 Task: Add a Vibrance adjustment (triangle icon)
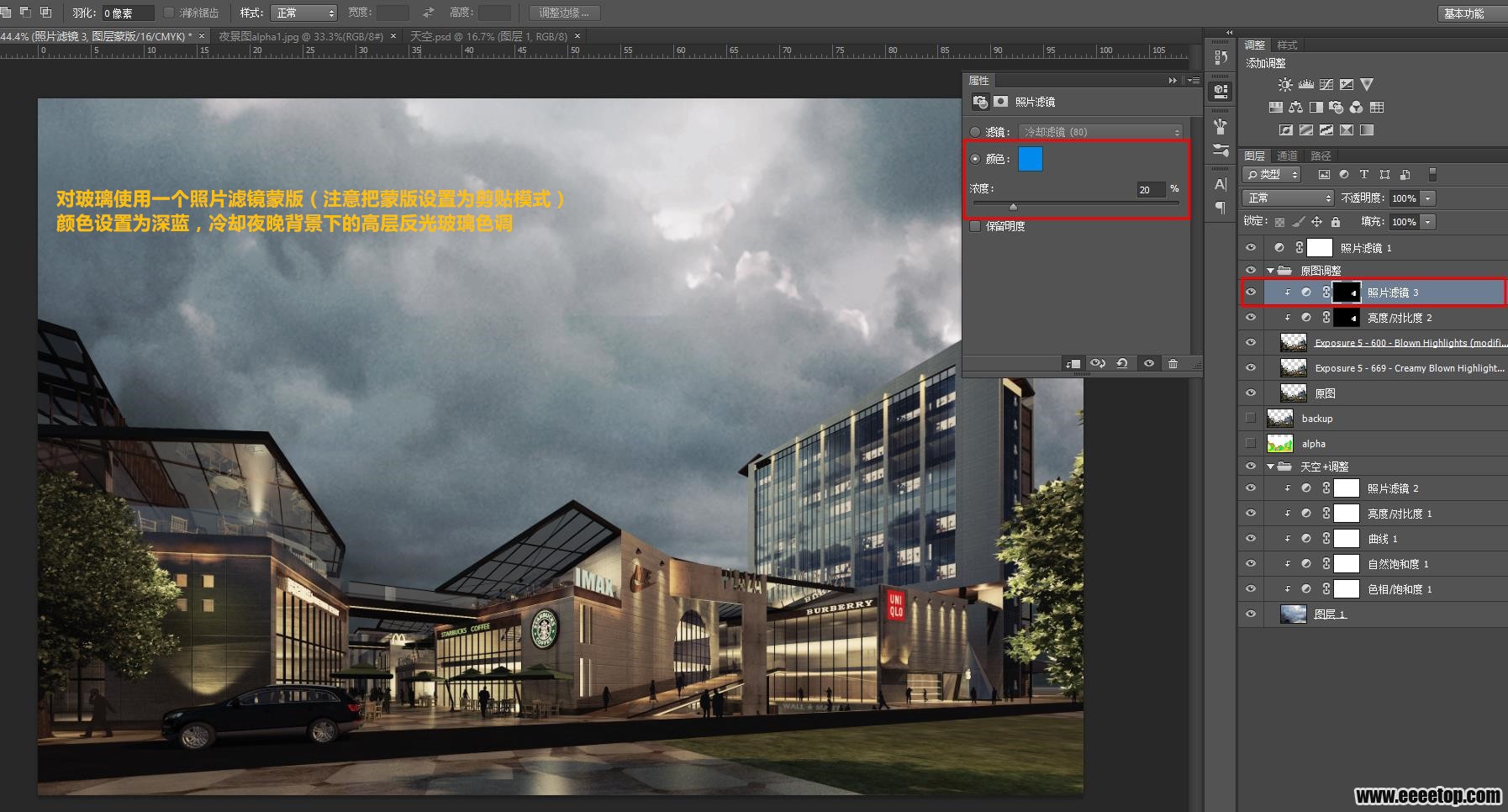(1367, 84)
